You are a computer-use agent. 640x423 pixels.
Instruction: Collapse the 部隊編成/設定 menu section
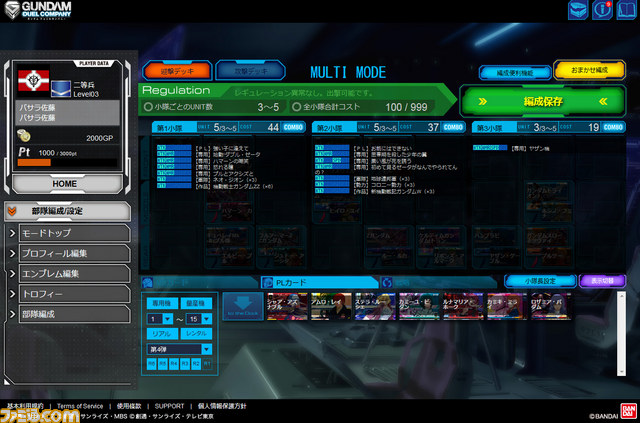[x=67, y=211]
